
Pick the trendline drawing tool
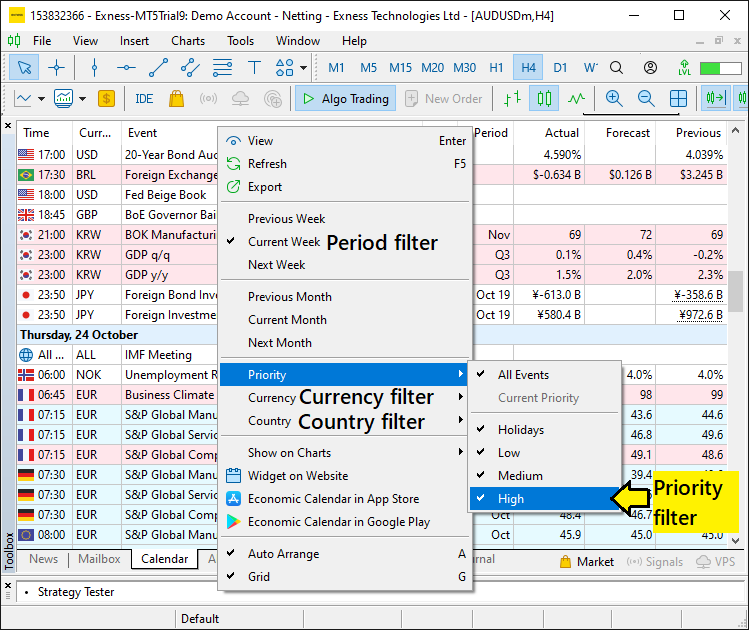point(158,68)
